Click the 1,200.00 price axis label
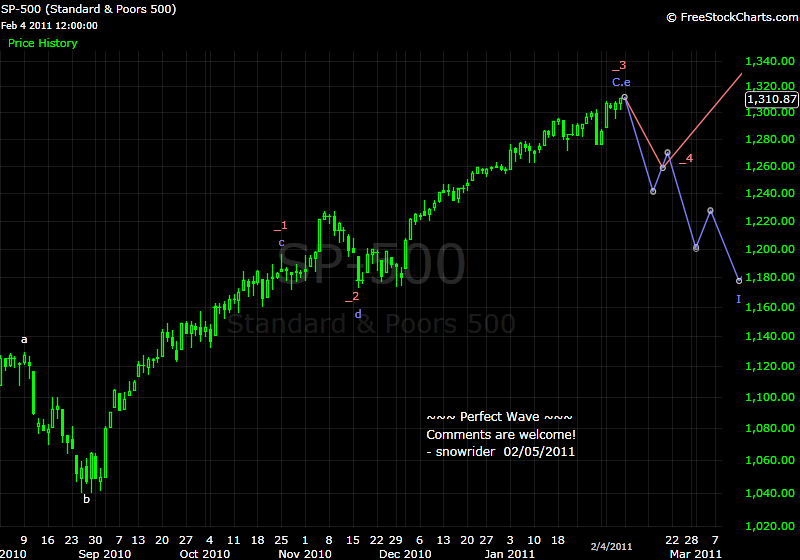 pyautogui.click(x=770, y=249)
